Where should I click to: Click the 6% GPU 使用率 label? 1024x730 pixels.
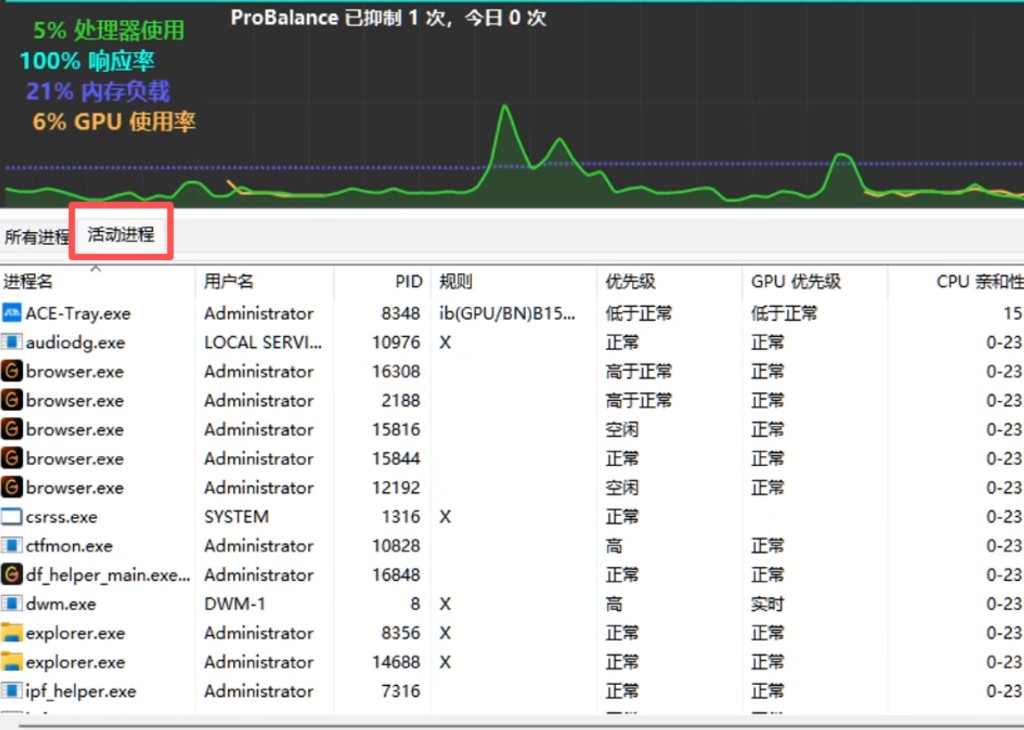(x=114, y=121)
